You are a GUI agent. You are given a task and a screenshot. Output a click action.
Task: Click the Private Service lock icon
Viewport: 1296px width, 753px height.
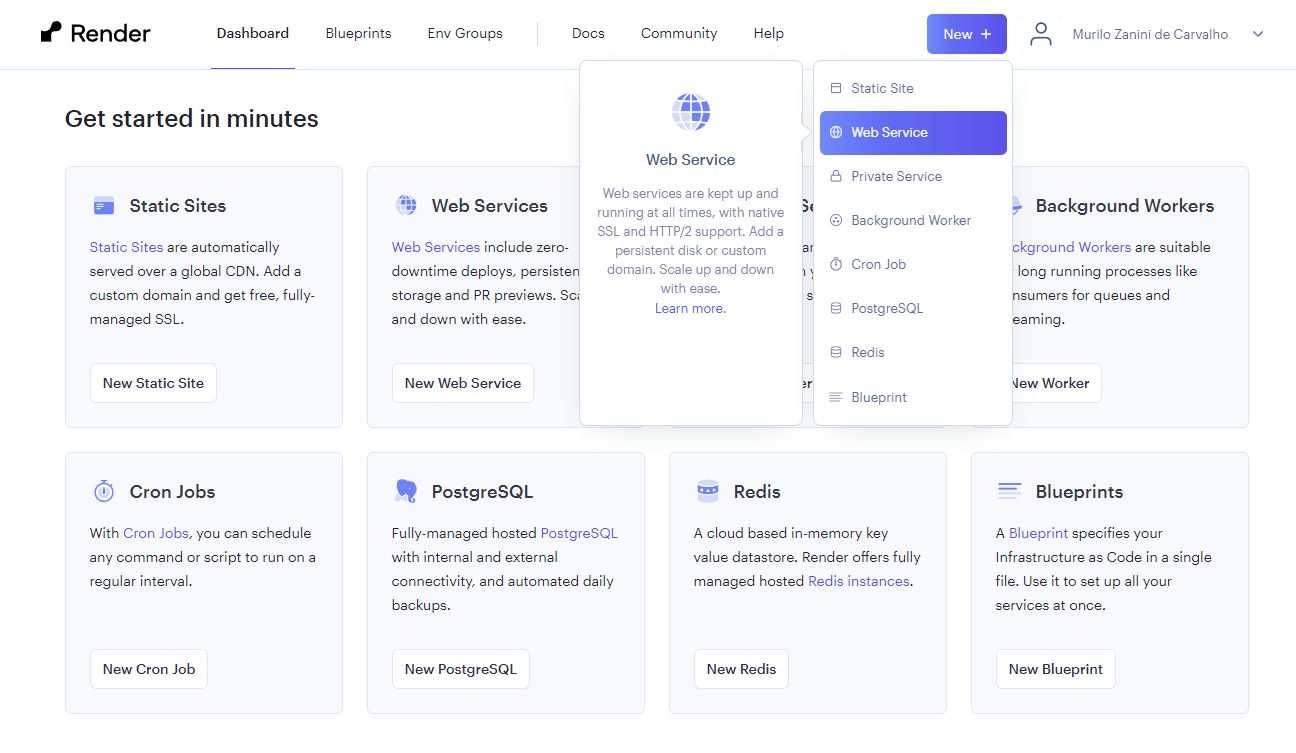836,176
